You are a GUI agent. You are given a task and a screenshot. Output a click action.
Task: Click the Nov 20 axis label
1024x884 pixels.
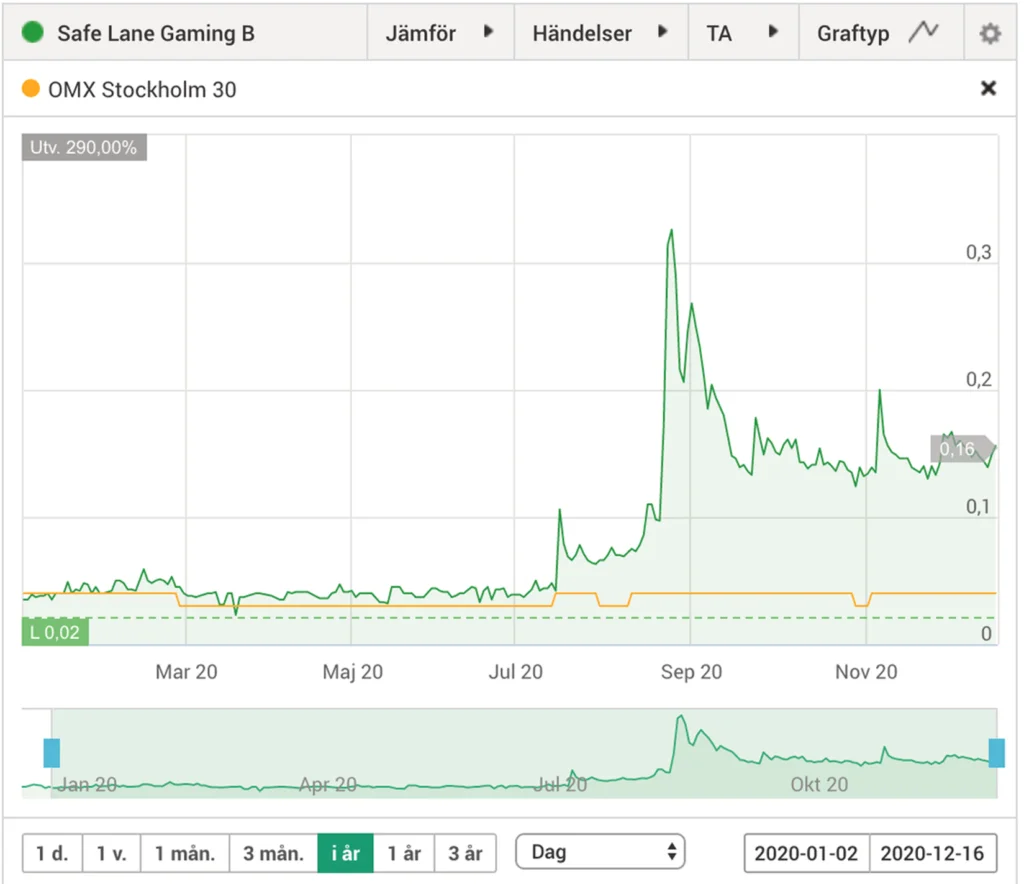point(866,672)
